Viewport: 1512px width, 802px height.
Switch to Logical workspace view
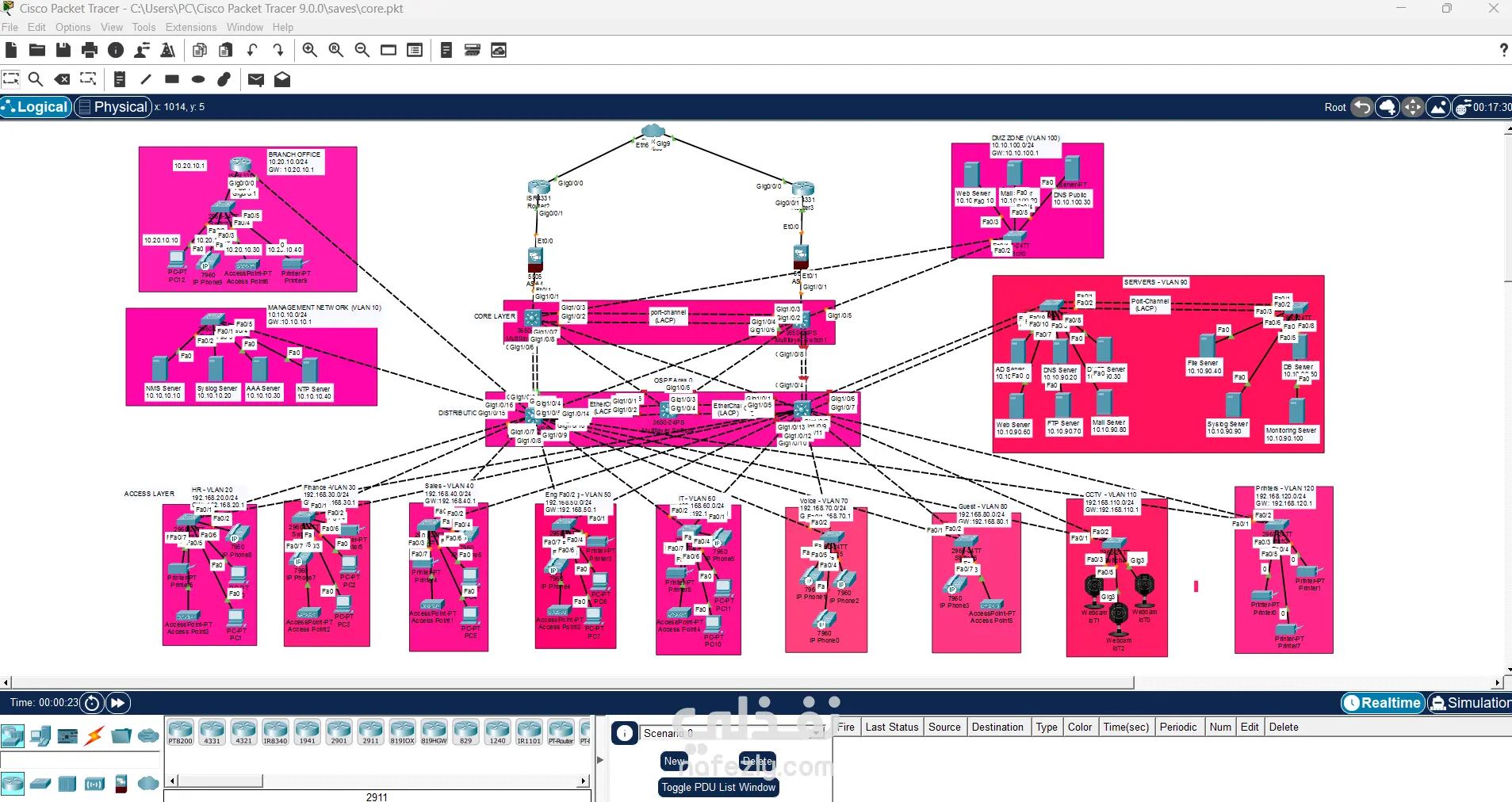click(36, 107)
